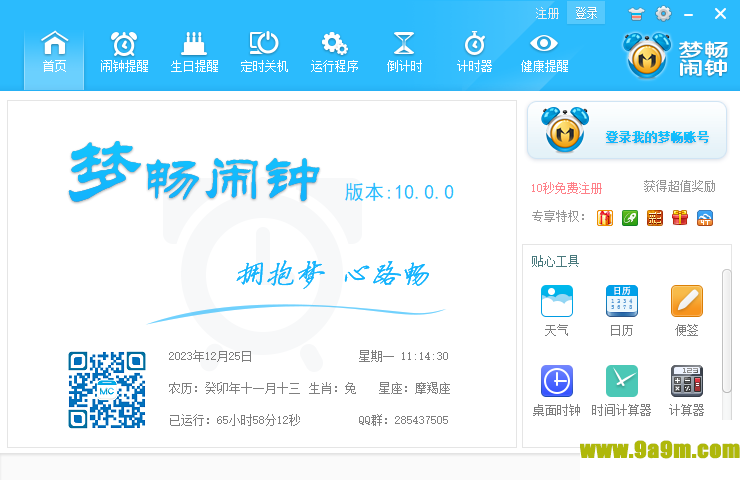740x480 pixels.
Task: Click the 贴心工具 section heading
Action: tap(555, 261)
